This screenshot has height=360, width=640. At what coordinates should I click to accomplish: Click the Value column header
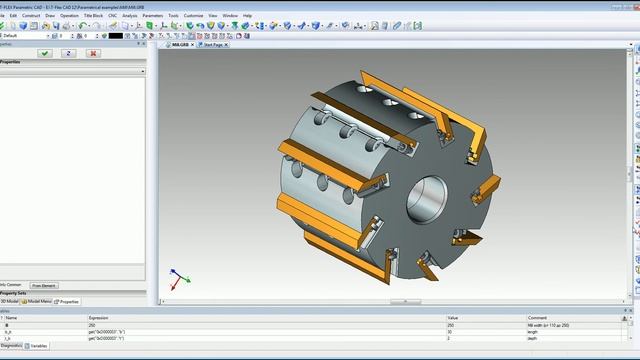[486, 318]
